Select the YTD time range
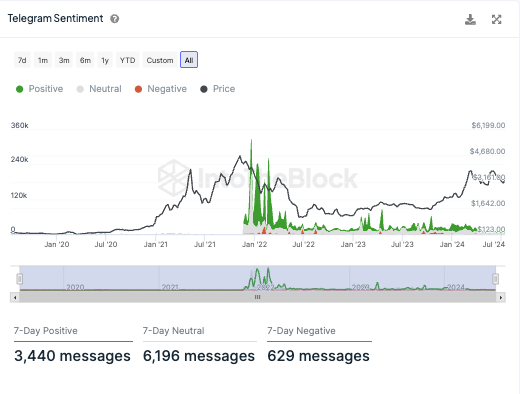The height and width of the screenshot is (394, 520). pyautogui.click(x=128, y=60)
